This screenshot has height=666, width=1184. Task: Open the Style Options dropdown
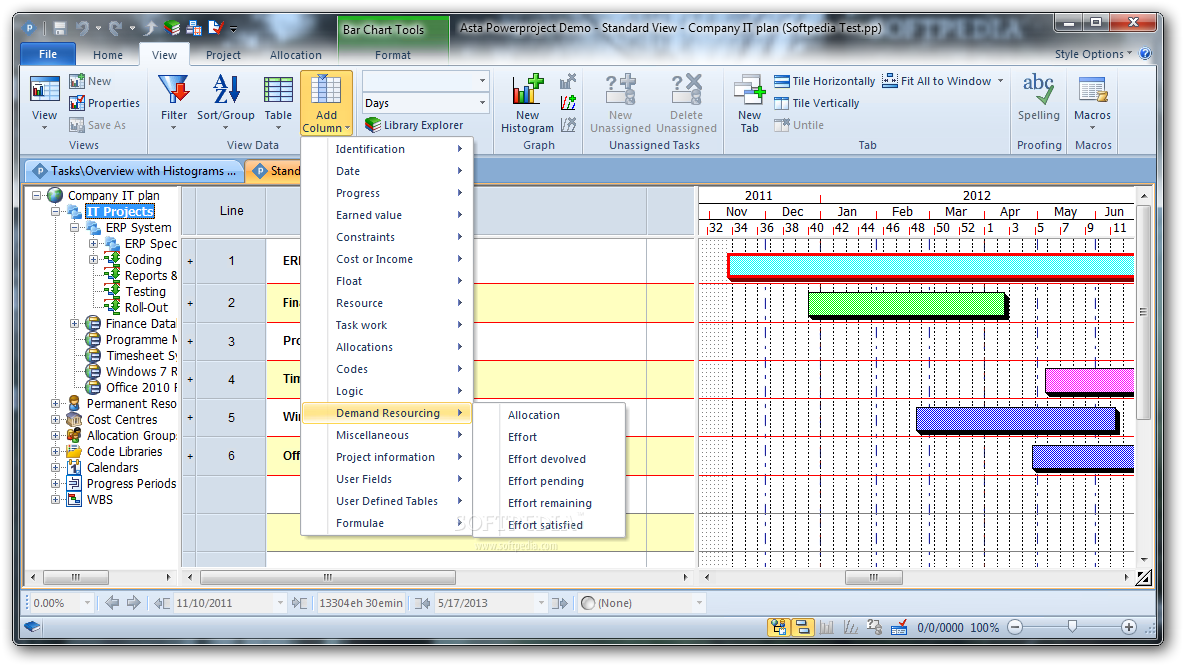click(1093, 54)
